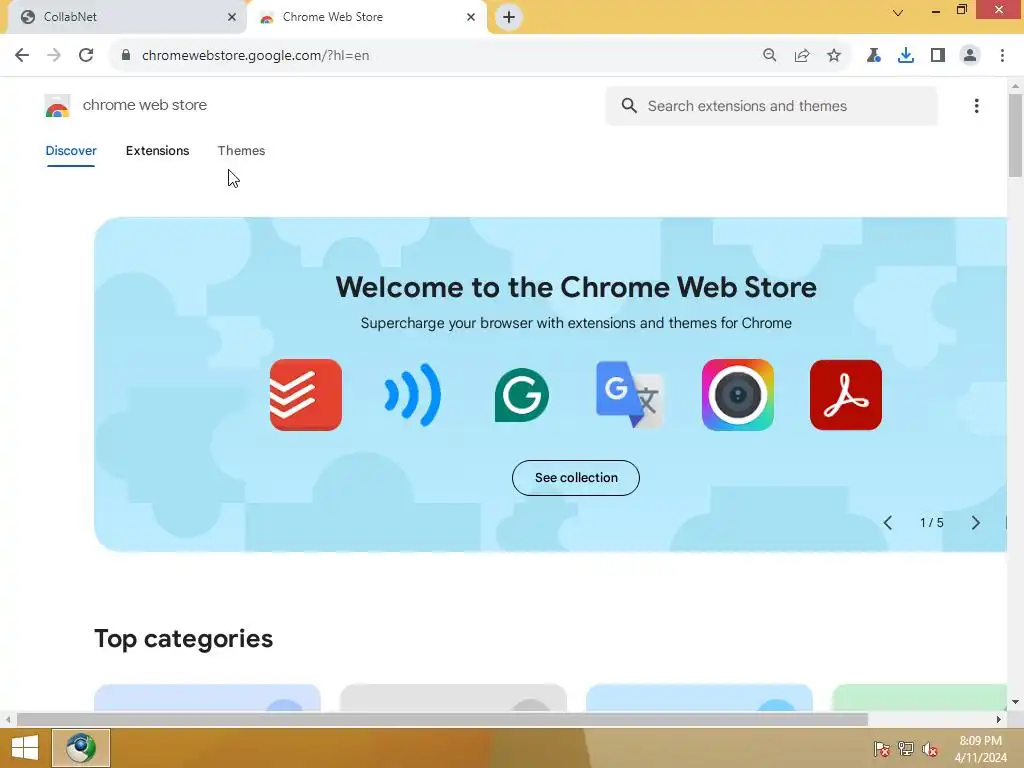Image resolution: width=1024 pixels, height=768 pixels.
Task: Click the scroll down arrow
Action: (x=1015, y=702)
